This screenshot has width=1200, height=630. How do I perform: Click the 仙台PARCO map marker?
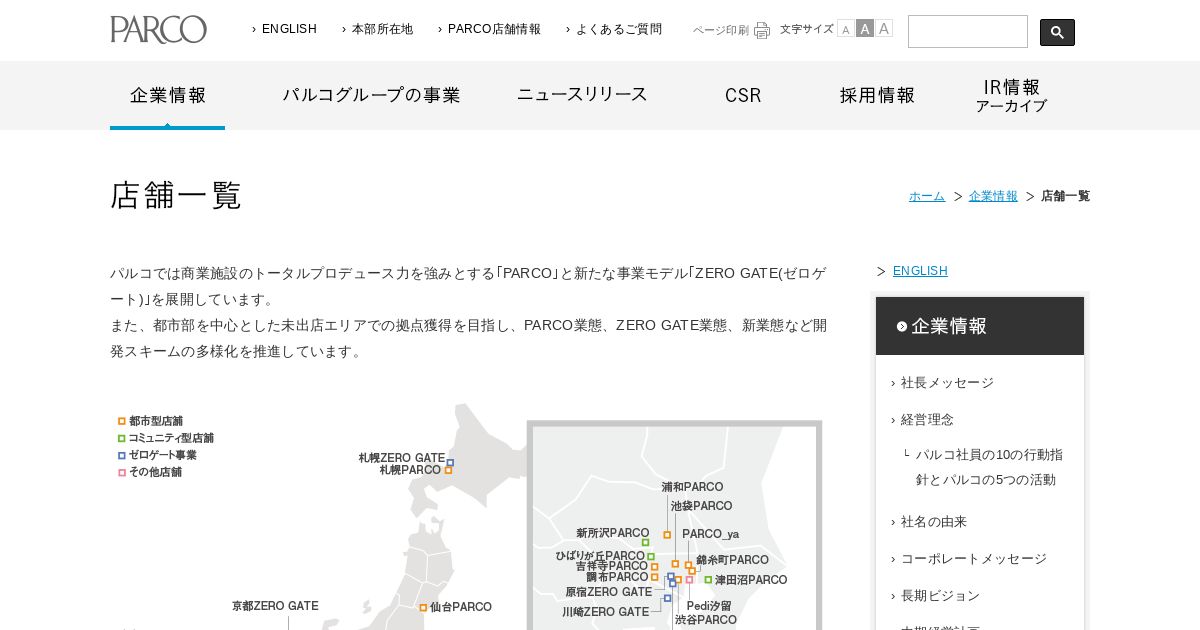[423, 608]
